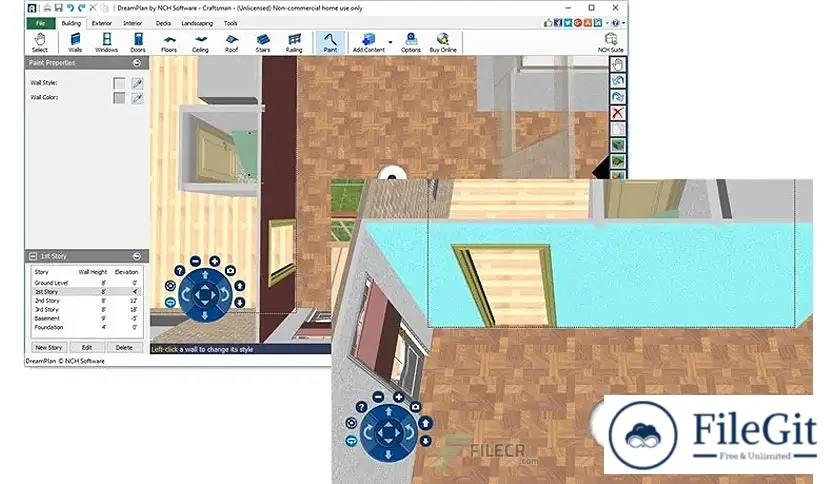Choose the Roof tool
The width and height of the screenshot is (836, 484).
click(231, 43)
